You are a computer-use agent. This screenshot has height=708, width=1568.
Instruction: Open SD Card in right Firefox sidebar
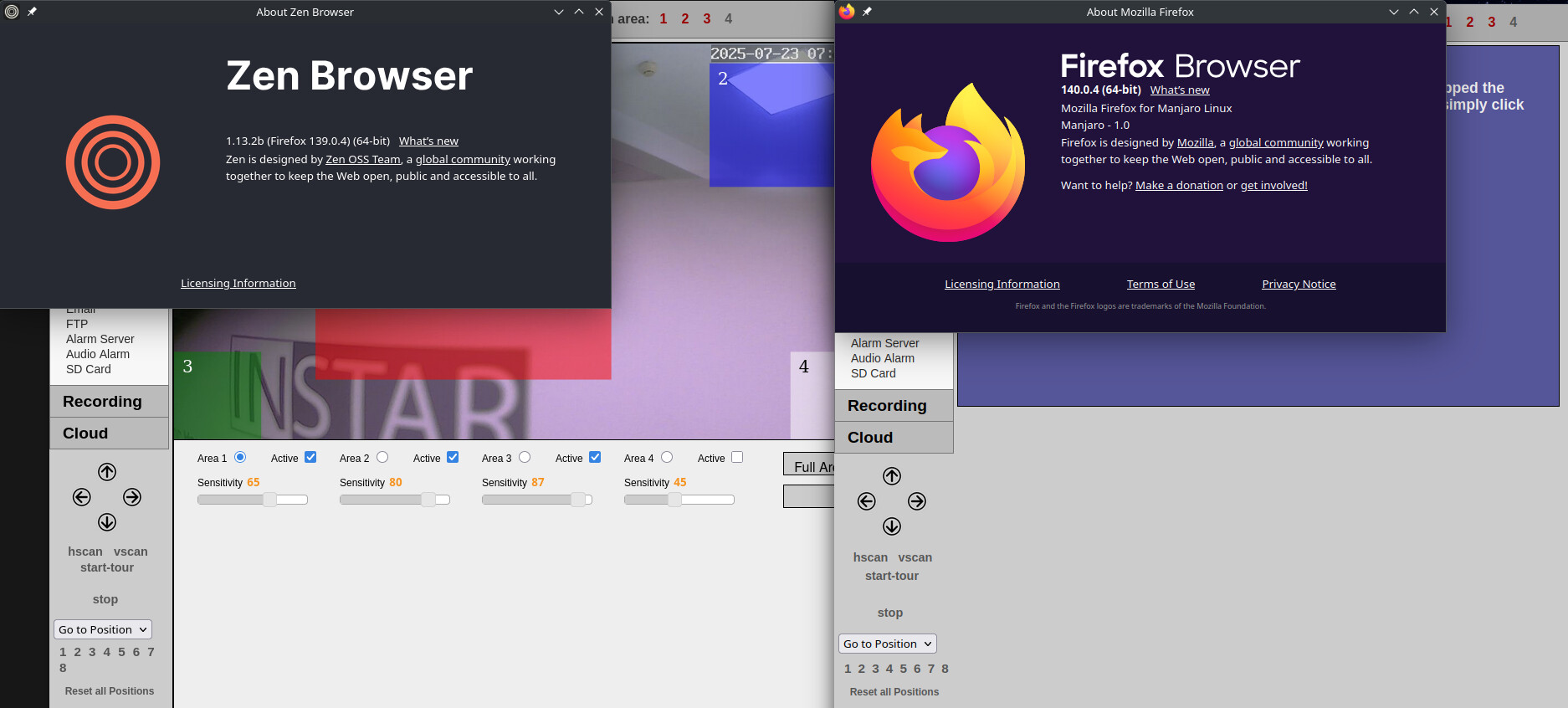(874, 373)
